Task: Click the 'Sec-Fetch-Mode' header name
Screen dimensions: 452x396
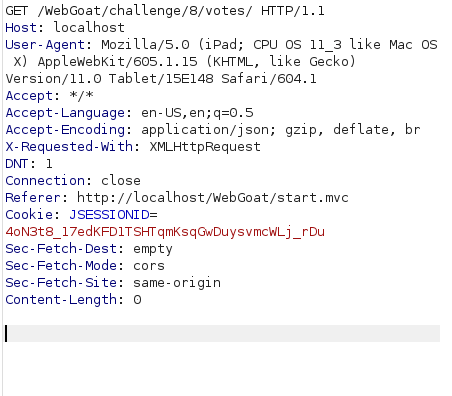Action: 61,266
